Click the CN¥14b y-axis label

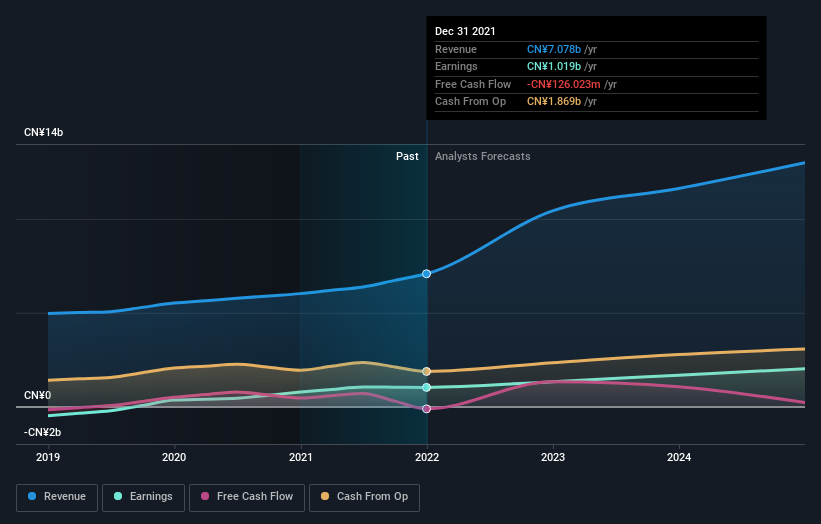coord(43,132)
